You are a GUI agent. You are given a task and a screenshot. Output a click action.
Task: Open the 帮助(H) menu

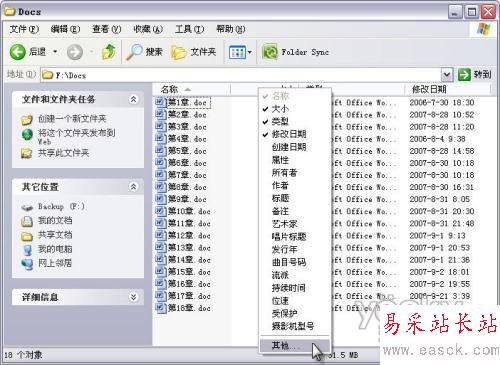coord(231,29)
